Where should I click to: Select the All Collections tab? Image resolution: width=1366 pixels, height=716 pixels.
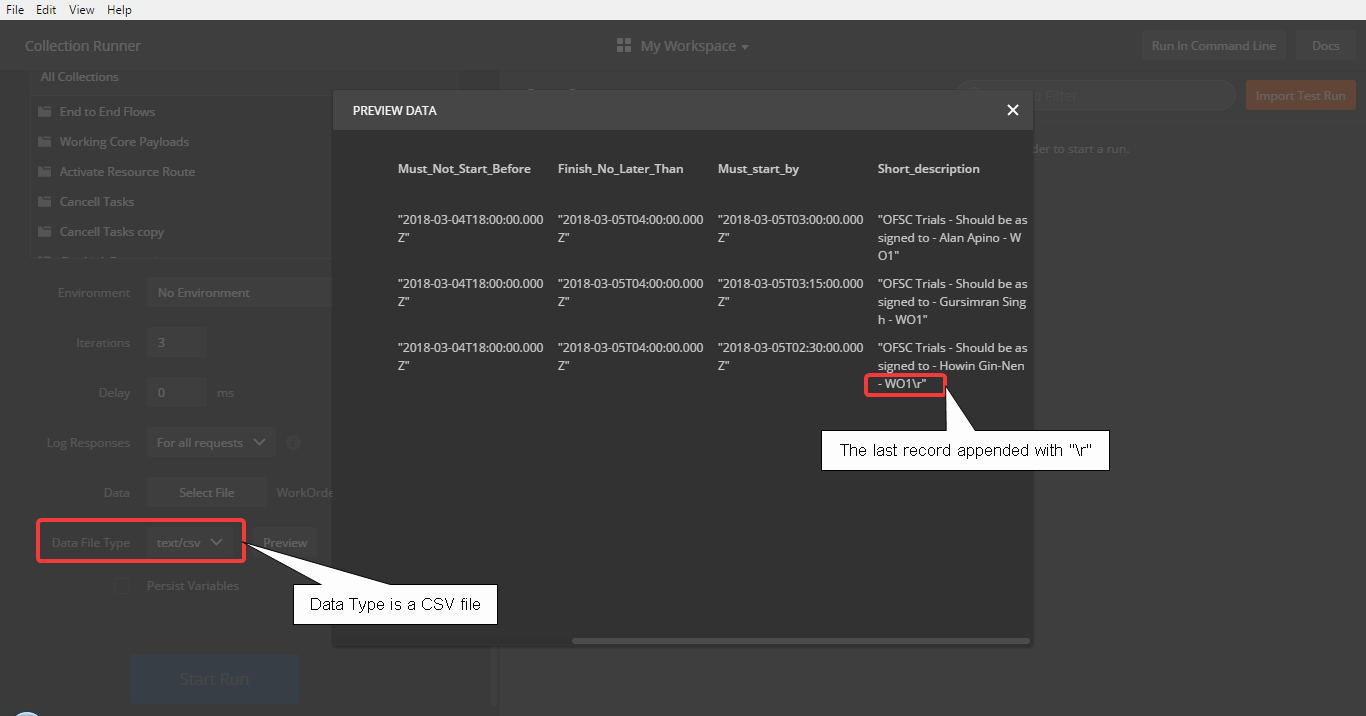point(79,76)
